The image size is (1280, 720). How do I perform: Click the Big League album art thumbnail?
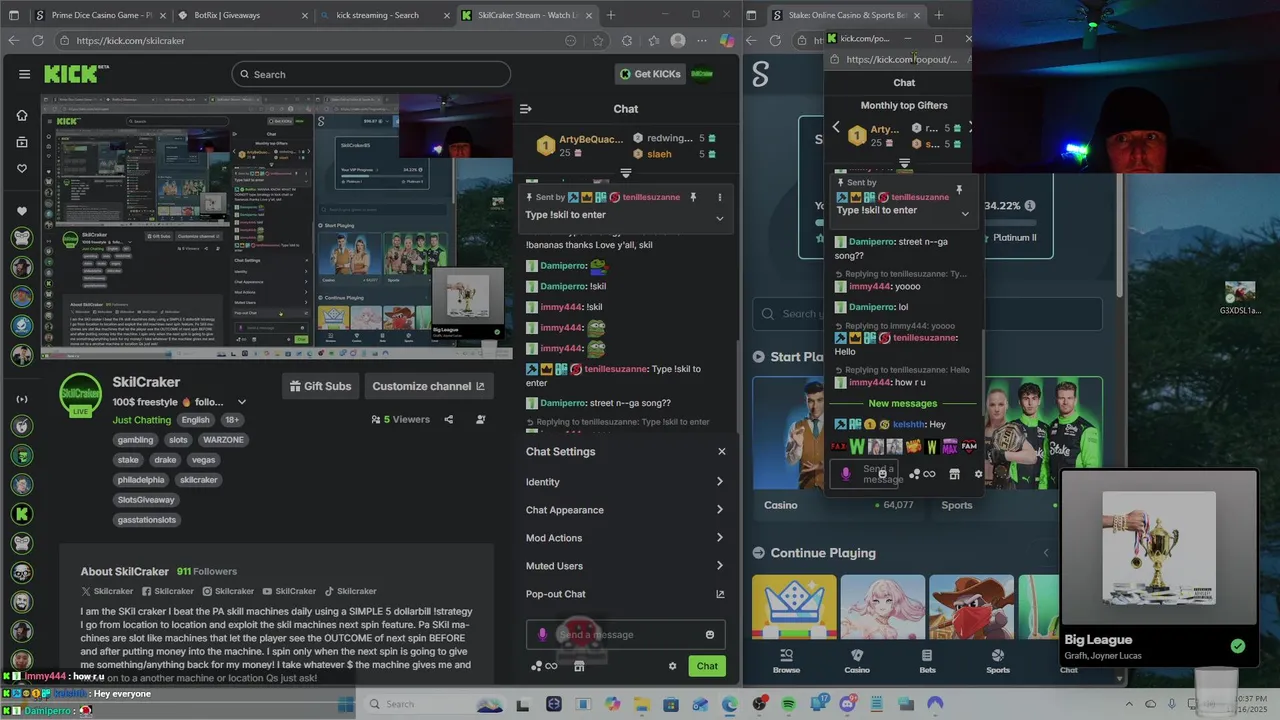tap(1158, 547)
